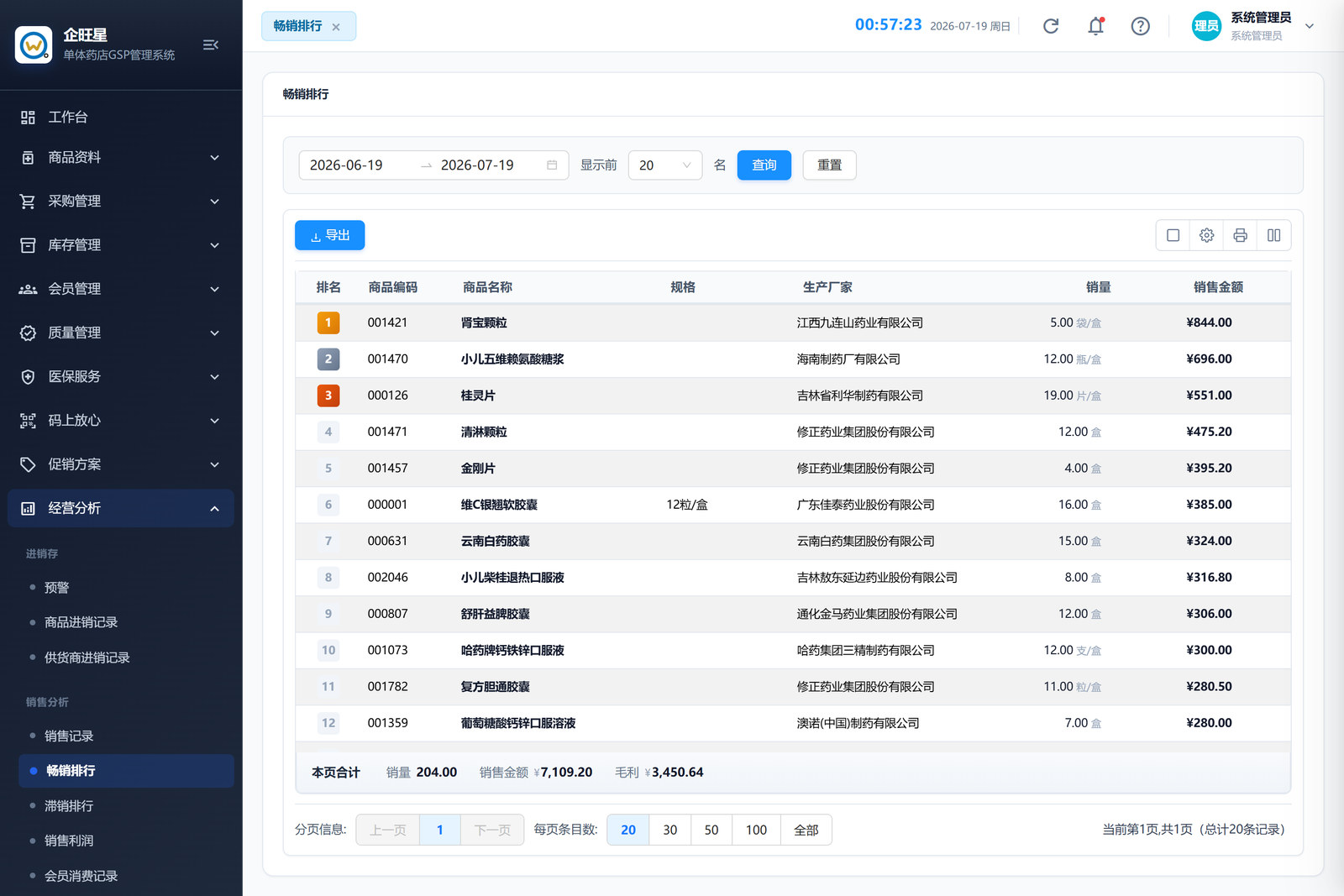Image resolution: width=1344 pixels, height=896 pixels.
Task: Click the column layout icon
Action: pyautogui.click(x=1273, y=235)
